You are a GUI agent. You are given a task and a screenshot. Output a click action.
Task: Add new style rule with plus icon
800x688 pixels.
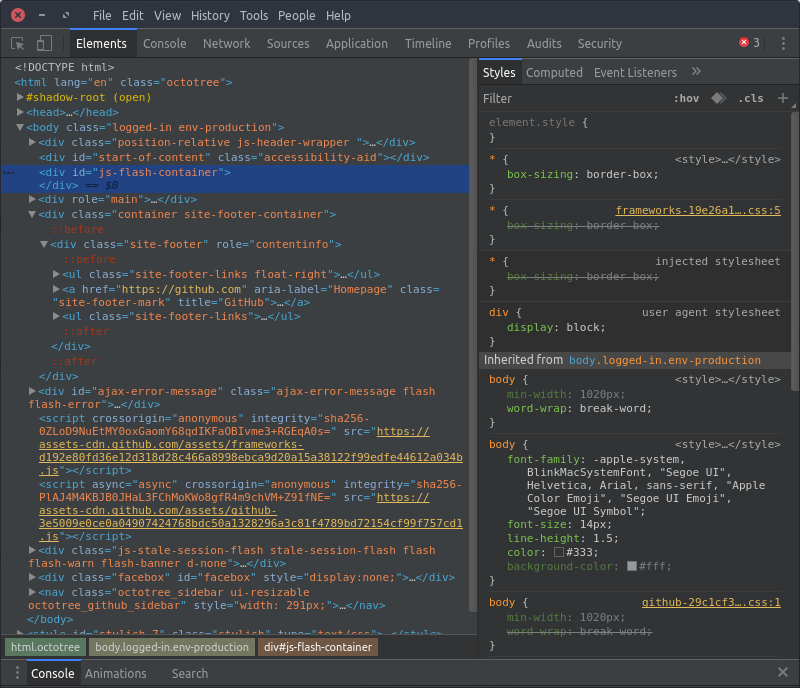tap(783, 97)
